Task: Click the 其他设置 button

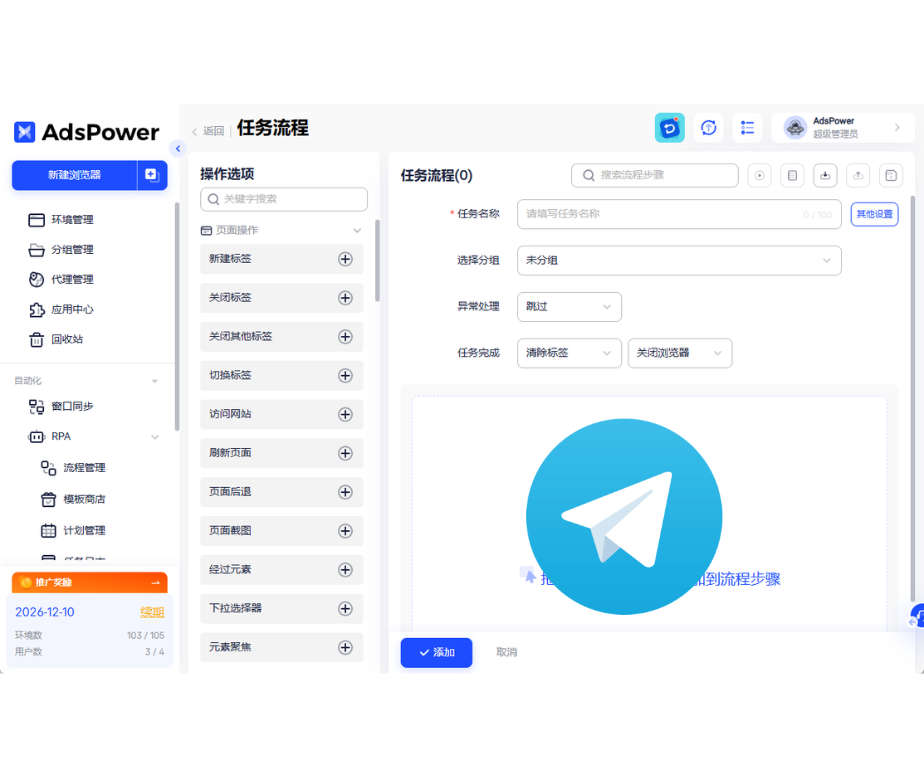Action: (874, 214)
